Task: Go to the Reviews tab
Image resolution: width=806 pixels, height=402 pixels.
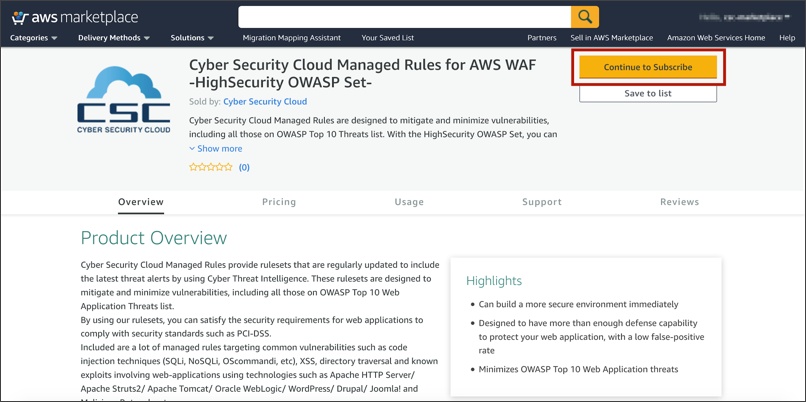Action: click(679, 202)
